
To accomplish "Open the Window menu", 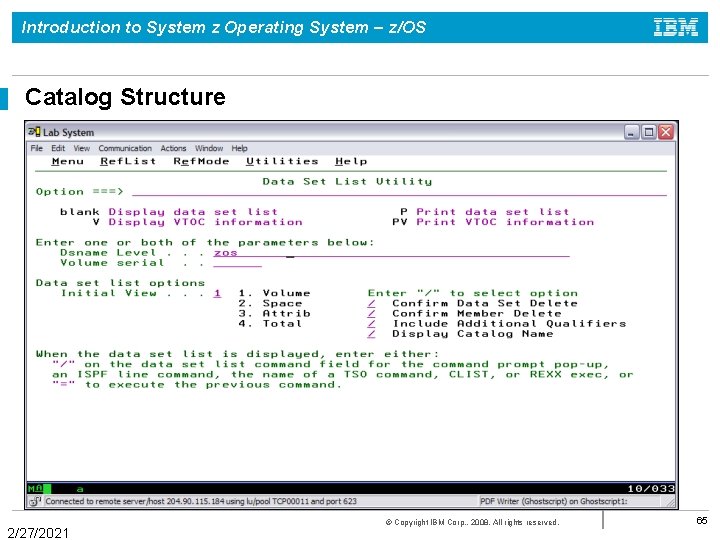I will 209,148.
